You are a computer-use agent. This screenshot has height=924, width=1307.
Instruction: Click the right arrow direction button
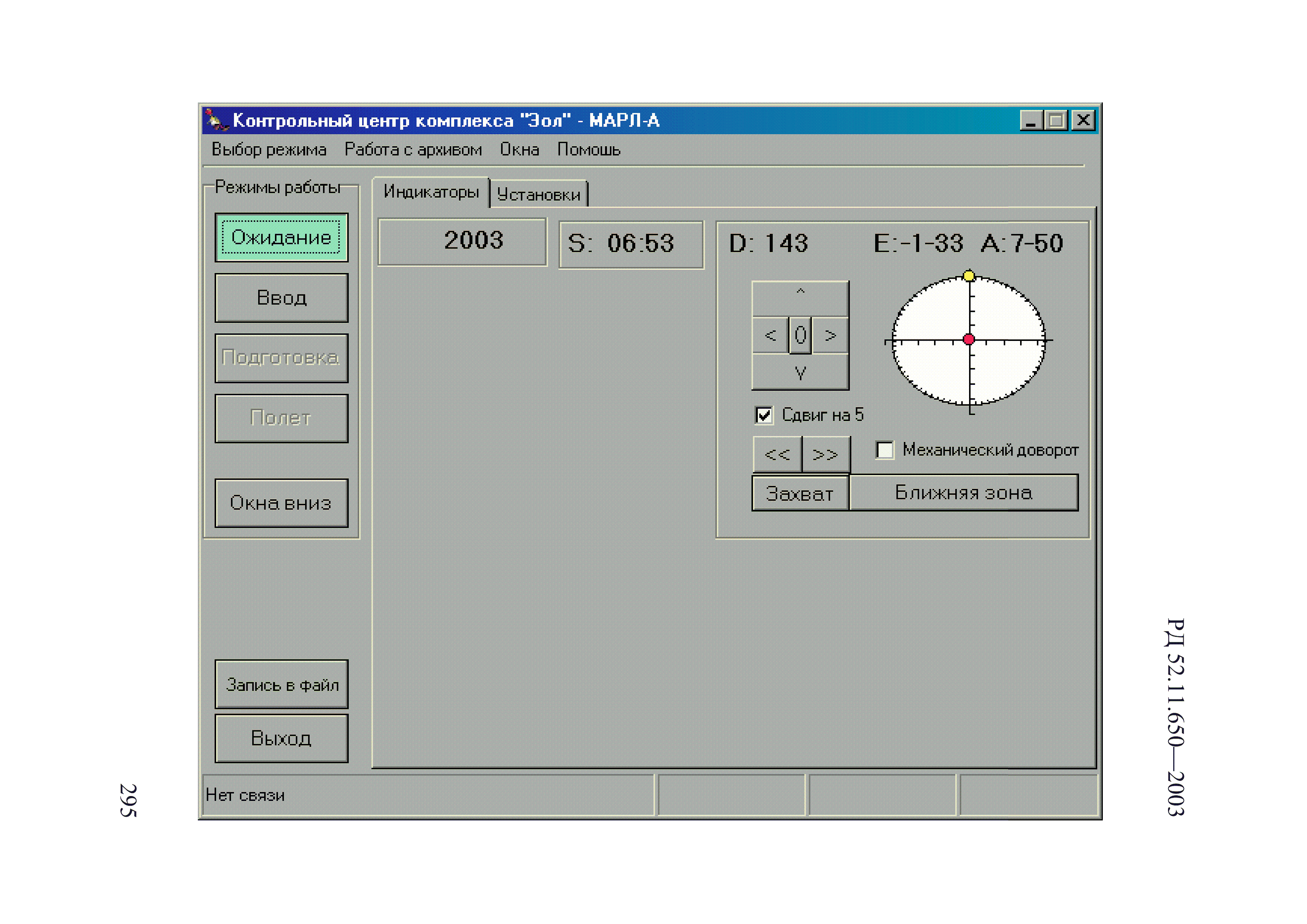(830, 335)
